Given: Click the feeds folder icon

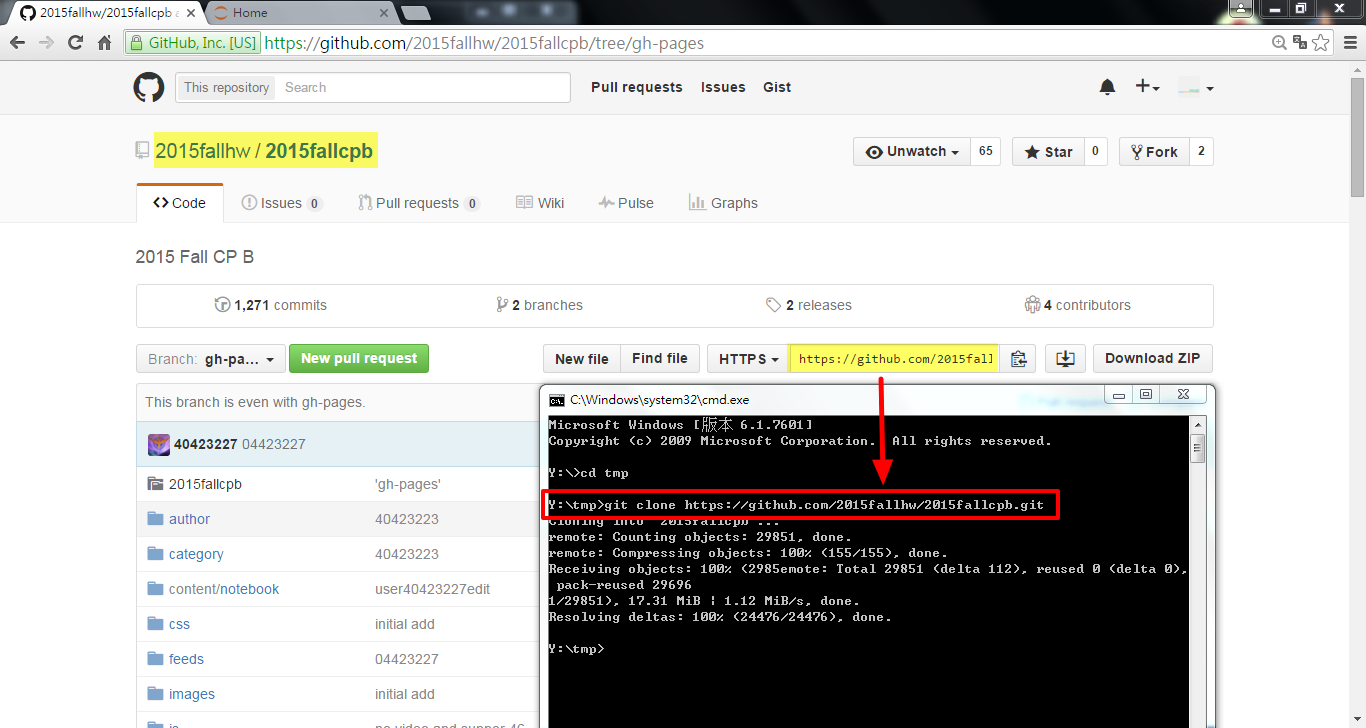Looking at the screenshot, I should click(x=155, y=659).
